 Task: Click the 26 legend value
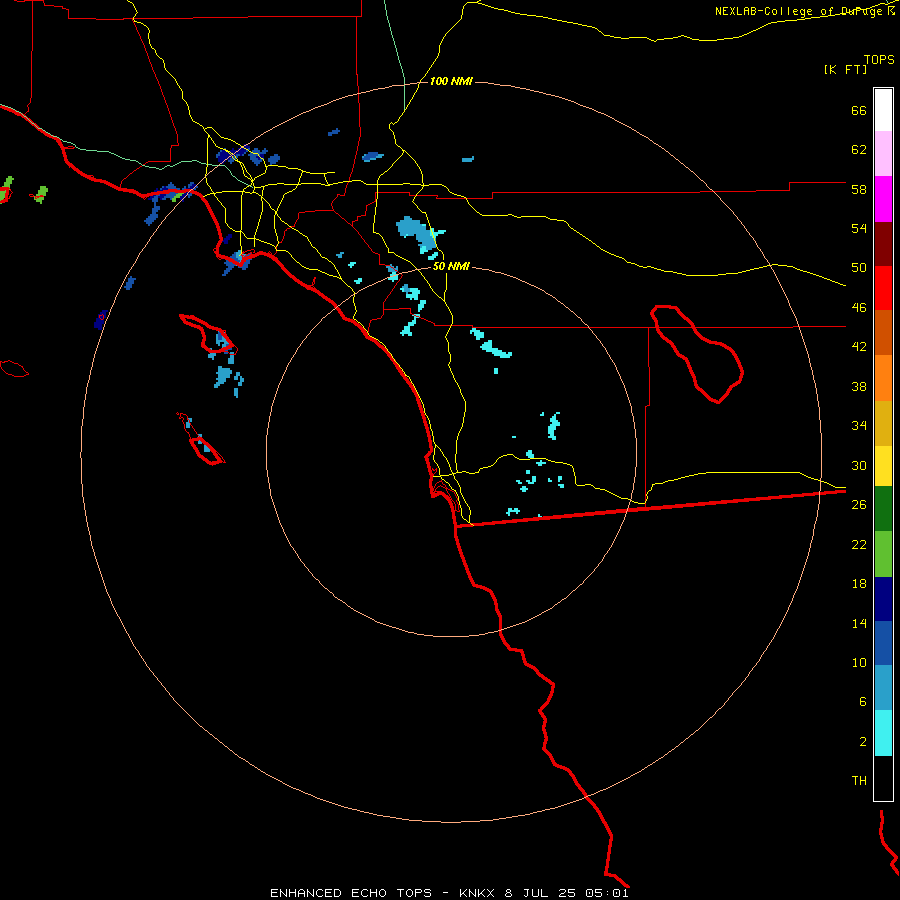point(859,505)
